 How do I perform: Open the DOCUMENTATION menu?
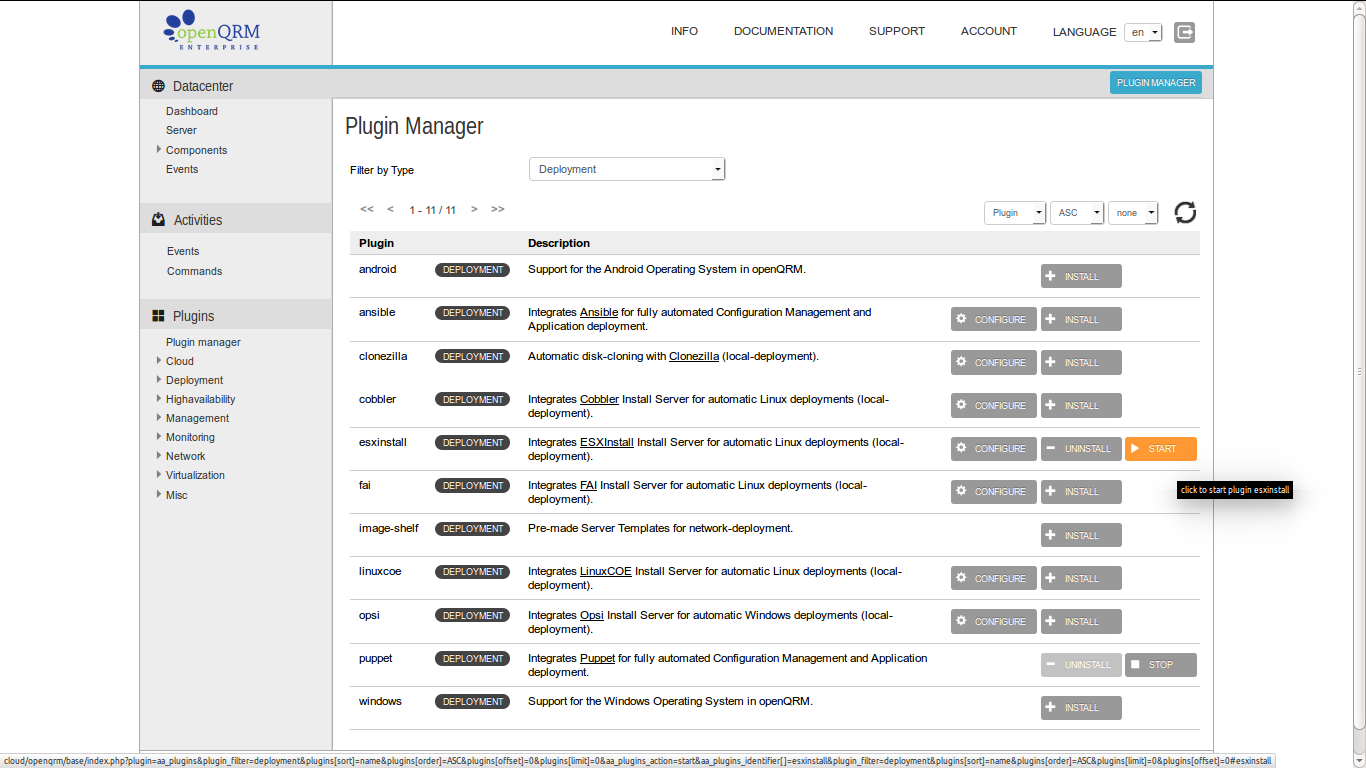(x=783, y=31)
